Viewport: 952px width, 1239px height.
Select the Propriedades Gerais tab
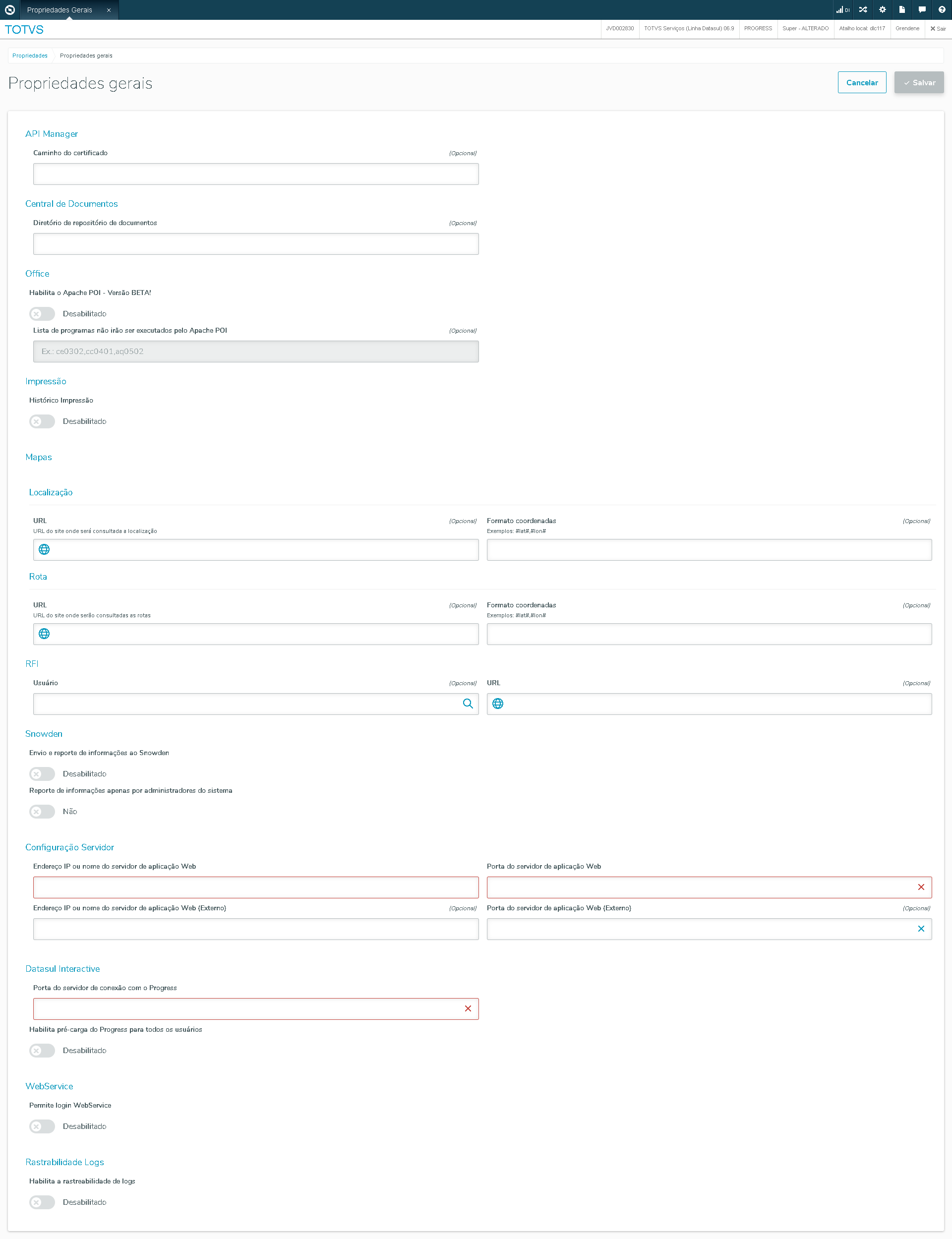pos(59,9)
